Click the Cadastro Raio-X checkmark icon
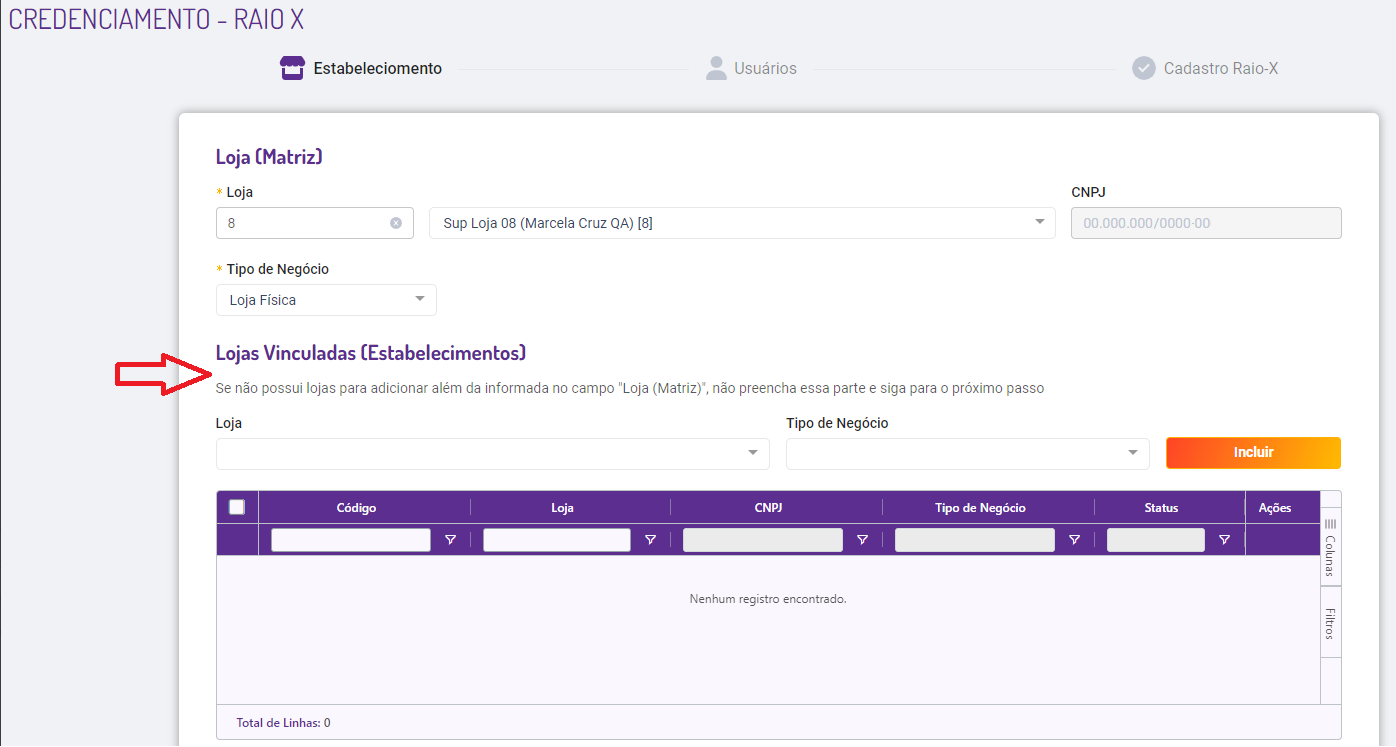 click(x=1143, y=68)
